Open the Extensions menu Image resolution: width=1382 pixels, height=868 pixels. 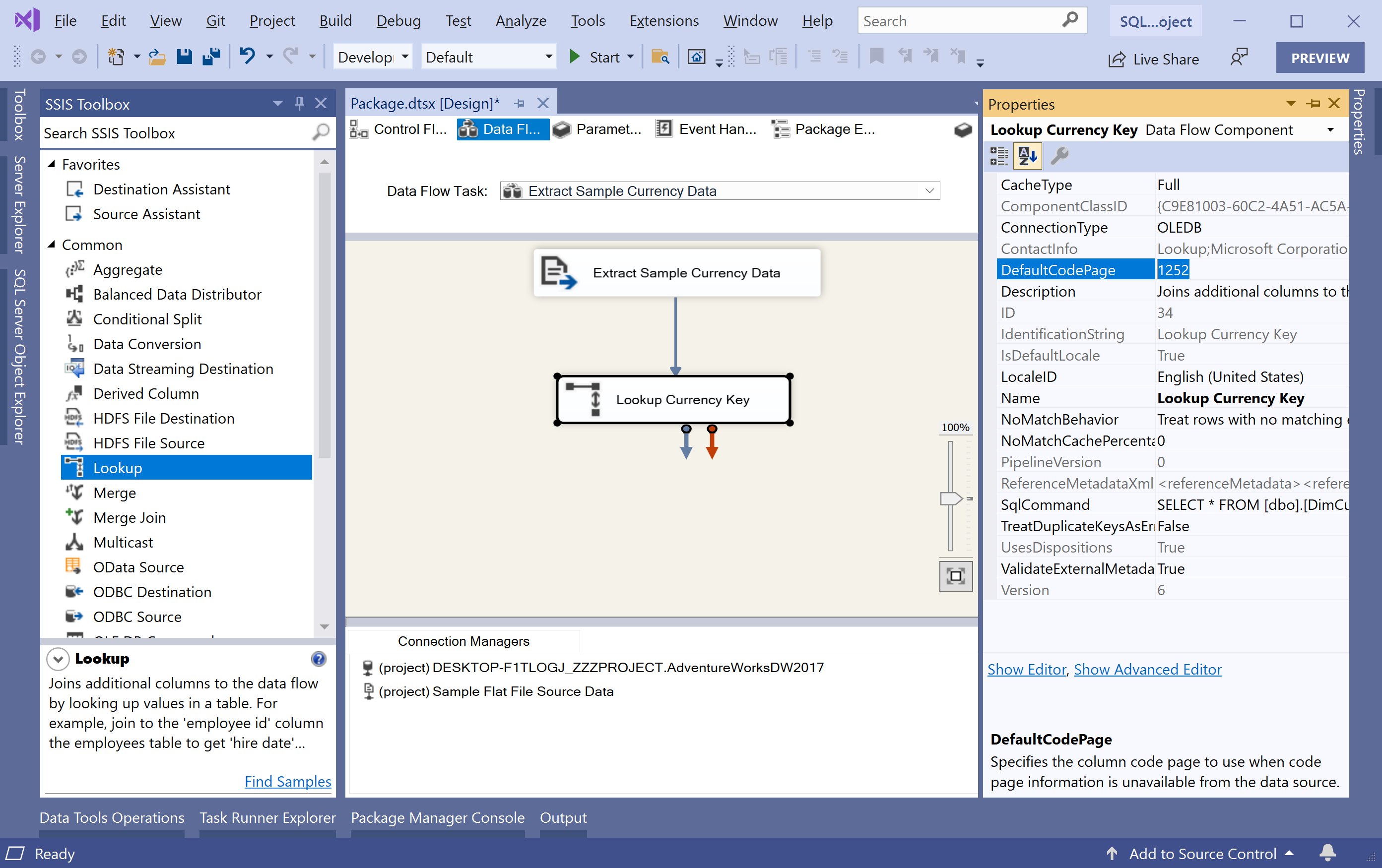[664, 21]
